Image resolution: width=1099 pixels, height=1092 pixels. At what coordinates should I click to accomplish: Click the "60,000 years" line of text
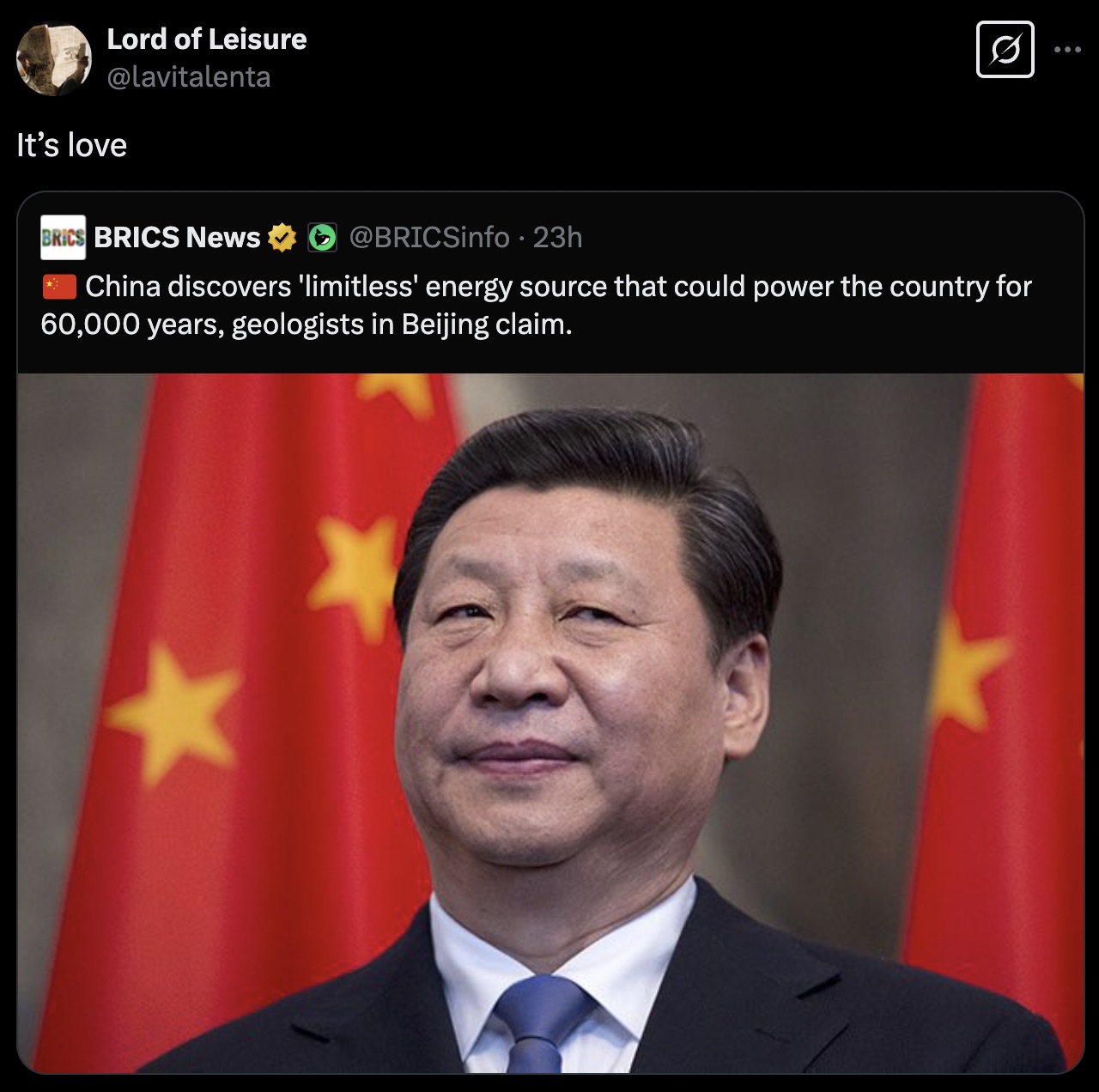coord(306,325)
